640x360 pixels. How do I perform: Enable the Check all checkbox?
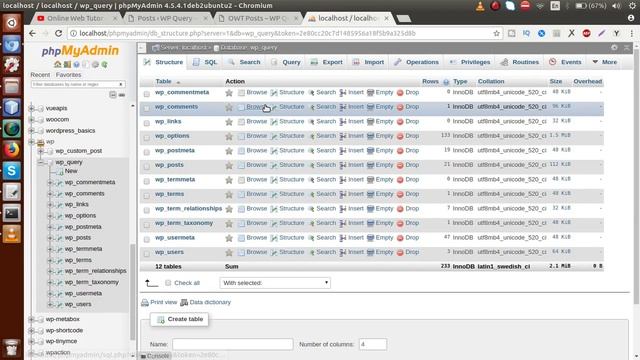tap(168, 283)
